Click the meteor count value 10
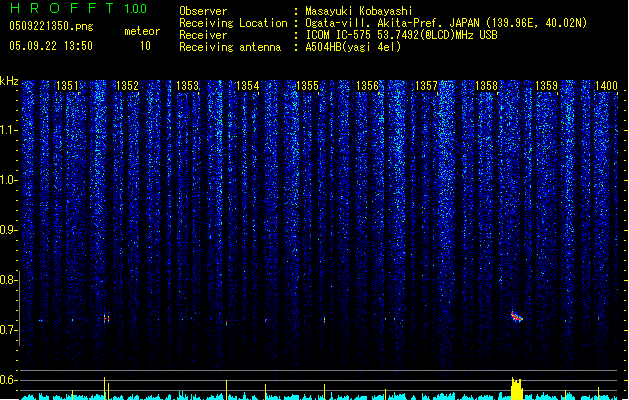 point(145,46)
